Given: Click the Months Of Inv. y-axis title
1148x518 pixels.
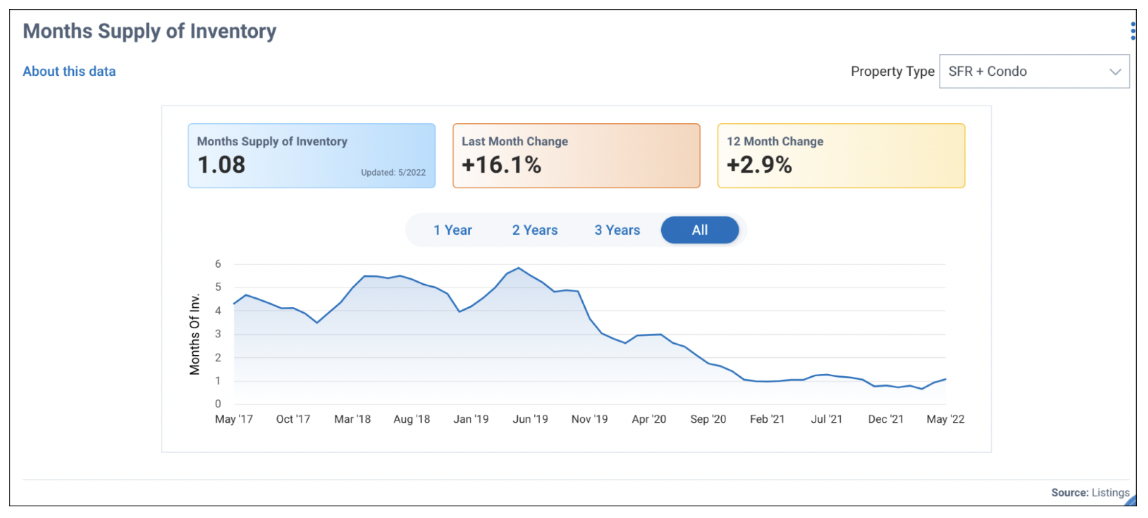Looking at the screenshot, I should pyautogui.click(x=195, y=334).
